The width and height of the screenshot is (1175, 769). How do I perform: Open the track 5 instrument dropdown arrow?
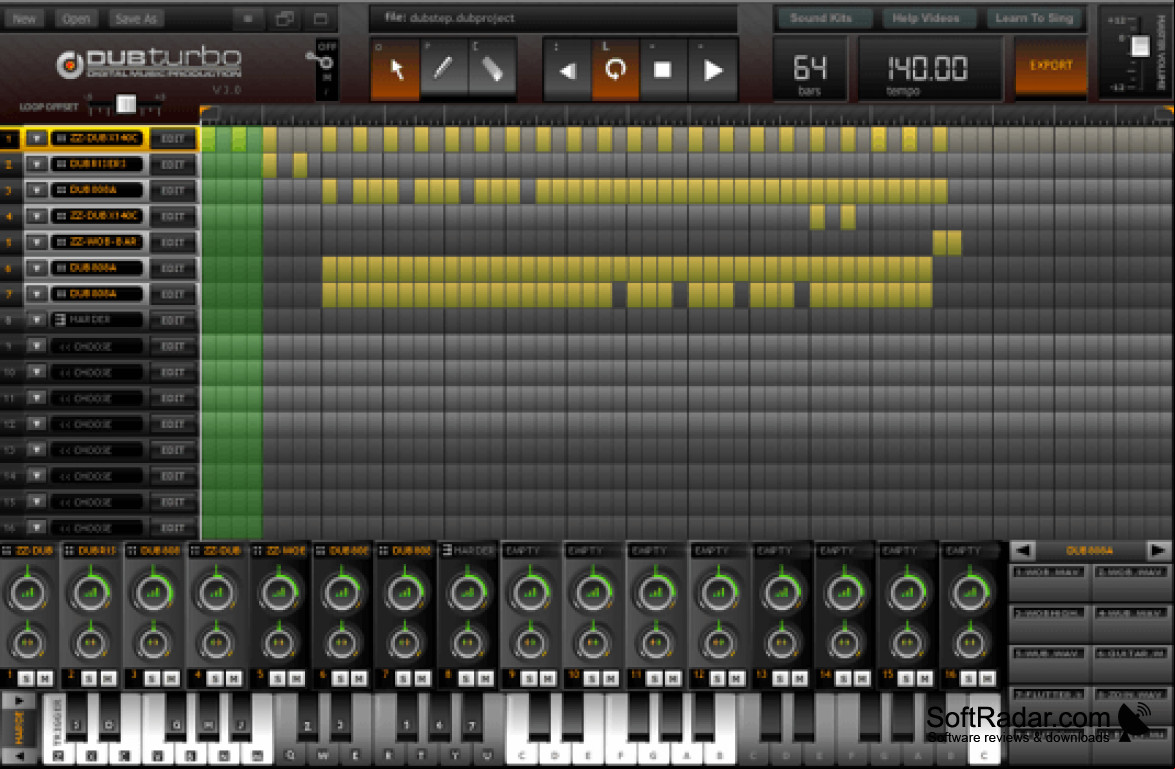[36, 242]
